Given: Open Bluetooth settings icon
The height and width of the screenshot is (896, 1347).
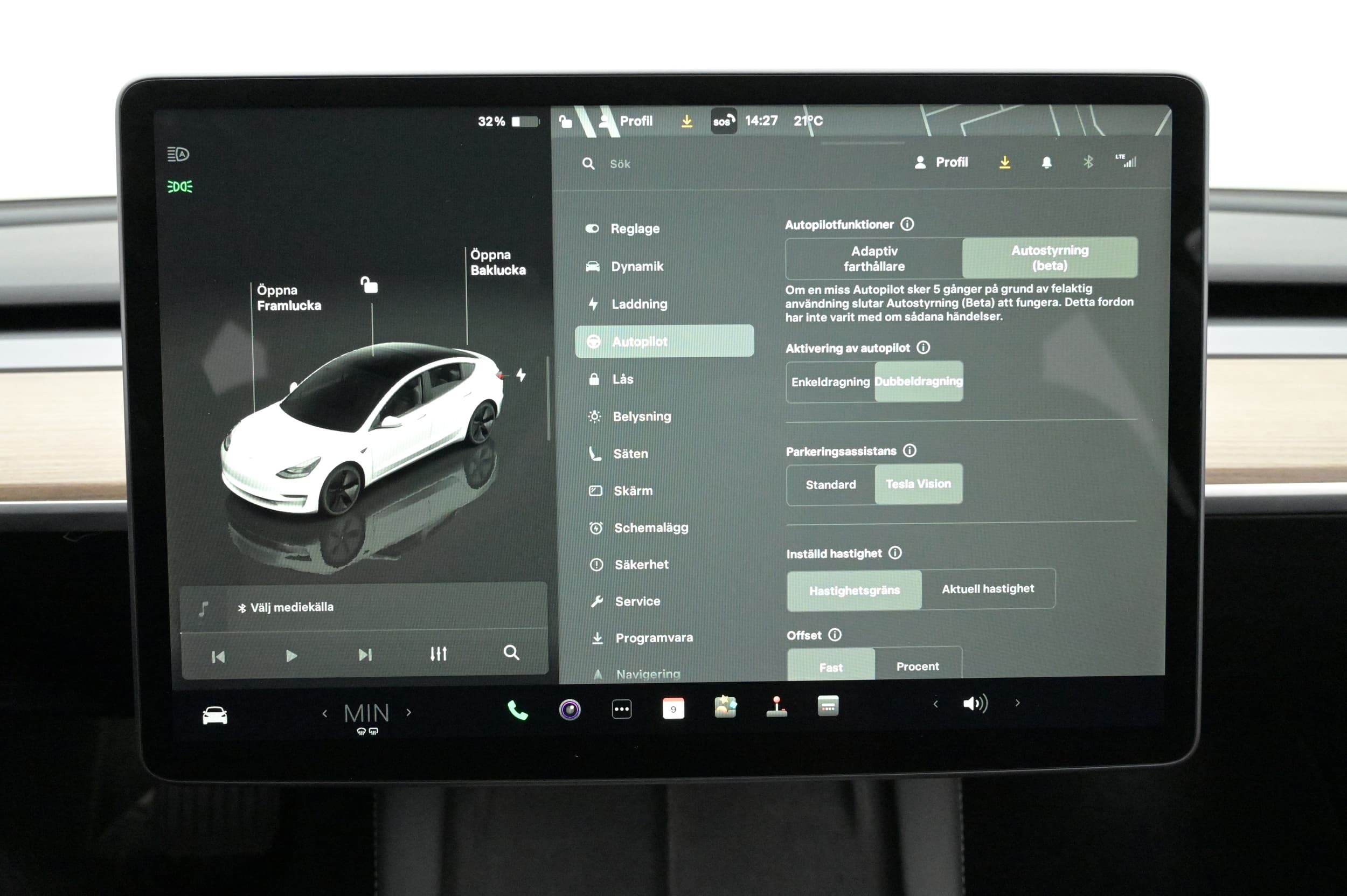Looking at the screenshot, I should 1088,162.
